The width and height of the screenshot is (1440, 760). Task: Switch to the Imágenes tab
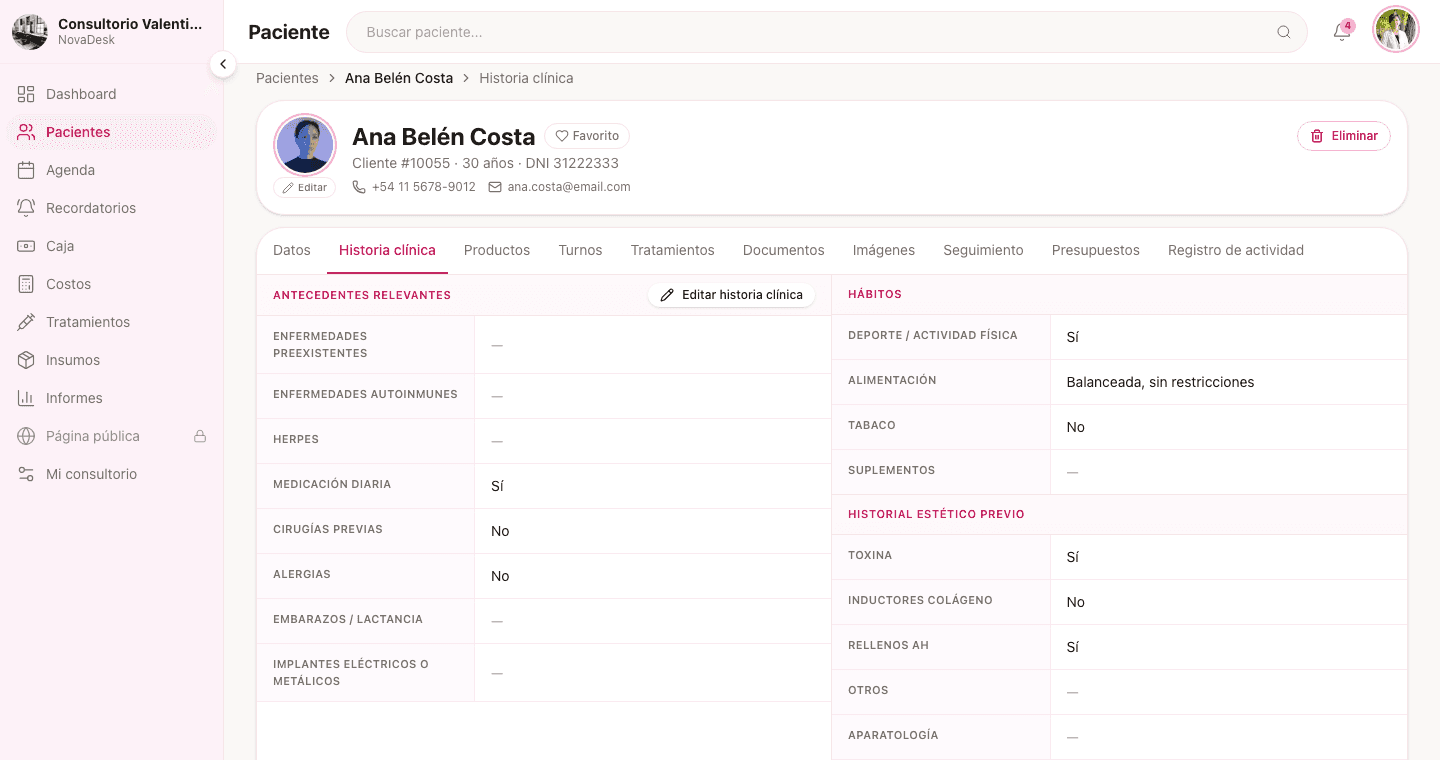[884, 250]
